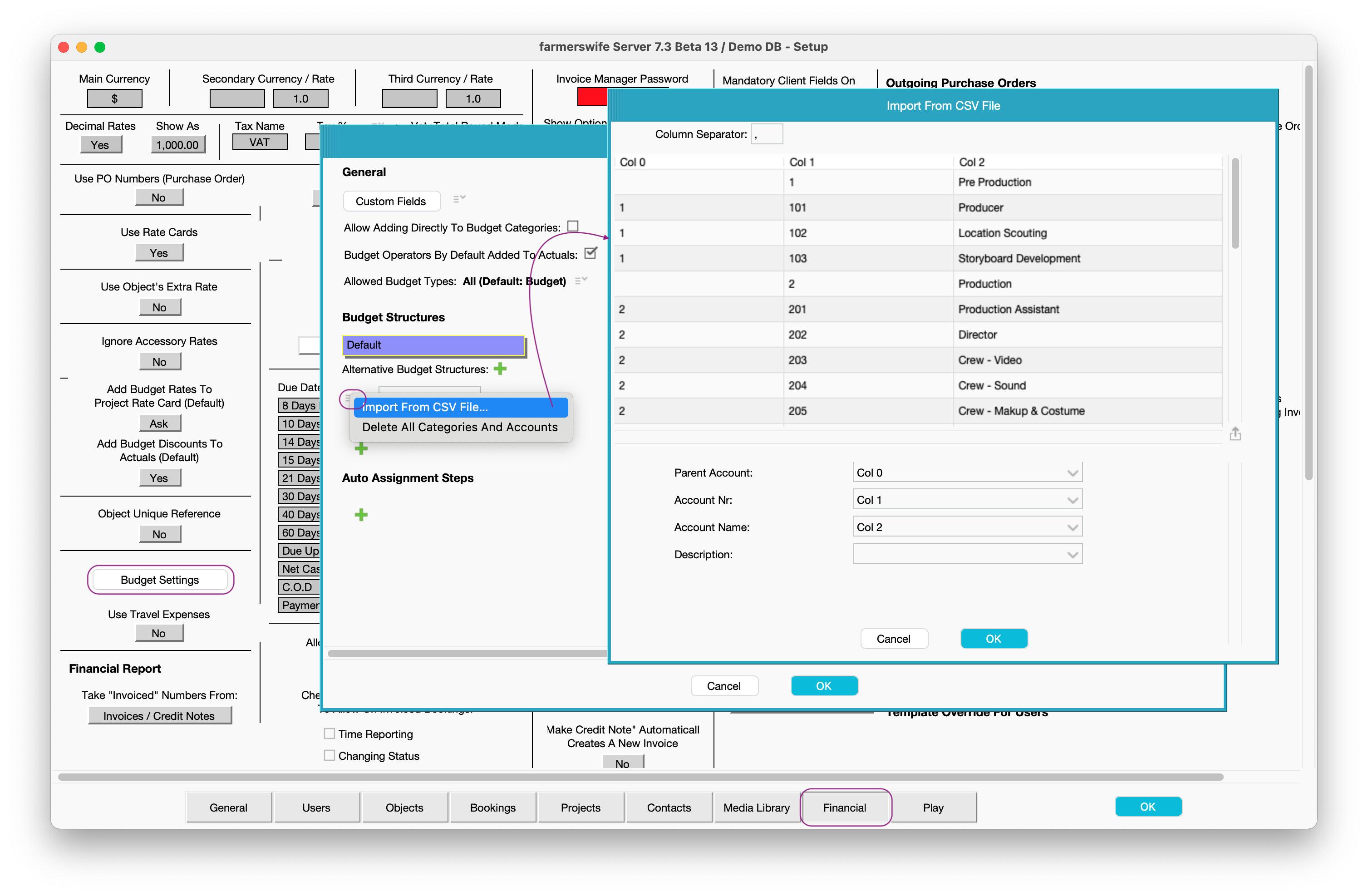This screenshot has width=1368, height=896.
Task: Click green plus under Auto Assignment Steps
Action: 361,514
